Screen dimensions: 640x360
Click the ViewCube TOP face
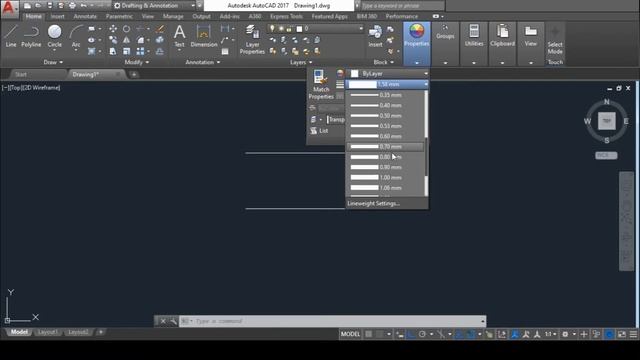(607, 121)
